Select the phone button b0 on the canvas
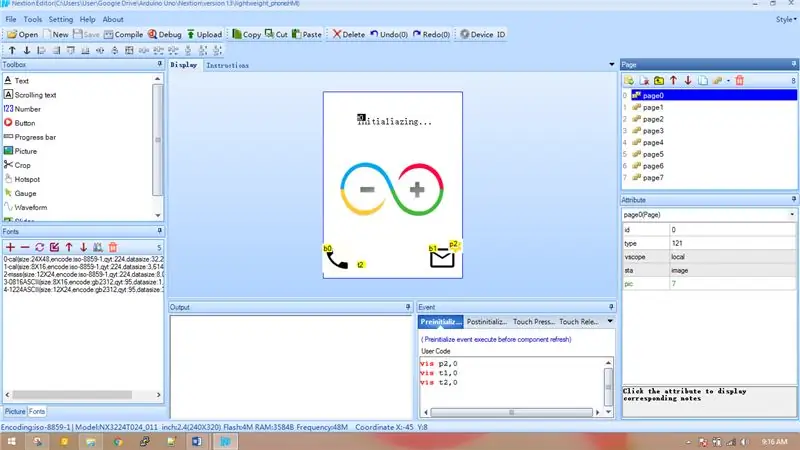 tap(336, 259)
